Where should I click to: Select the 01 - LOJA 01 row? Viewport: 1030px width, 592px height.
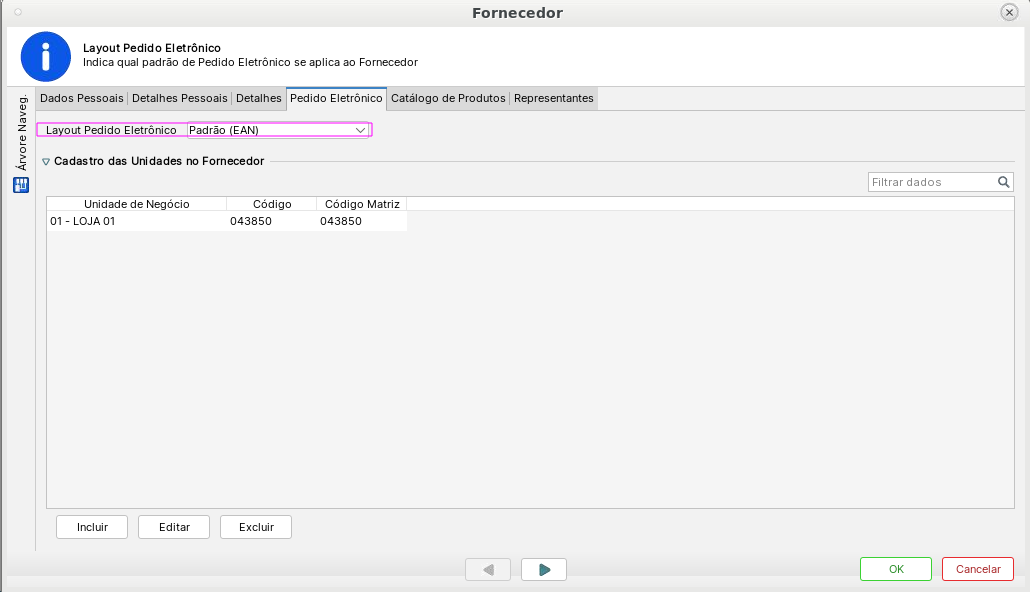227,221
